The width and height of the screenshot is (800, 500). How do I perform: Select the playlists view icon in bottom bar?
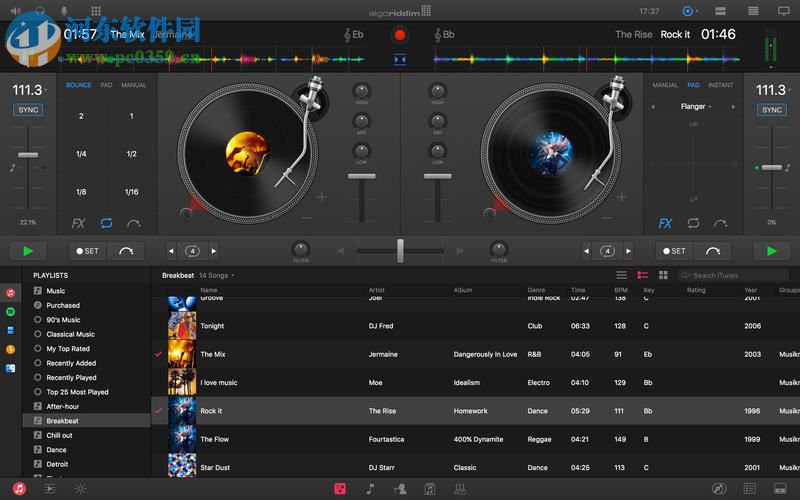coord(340,489)
